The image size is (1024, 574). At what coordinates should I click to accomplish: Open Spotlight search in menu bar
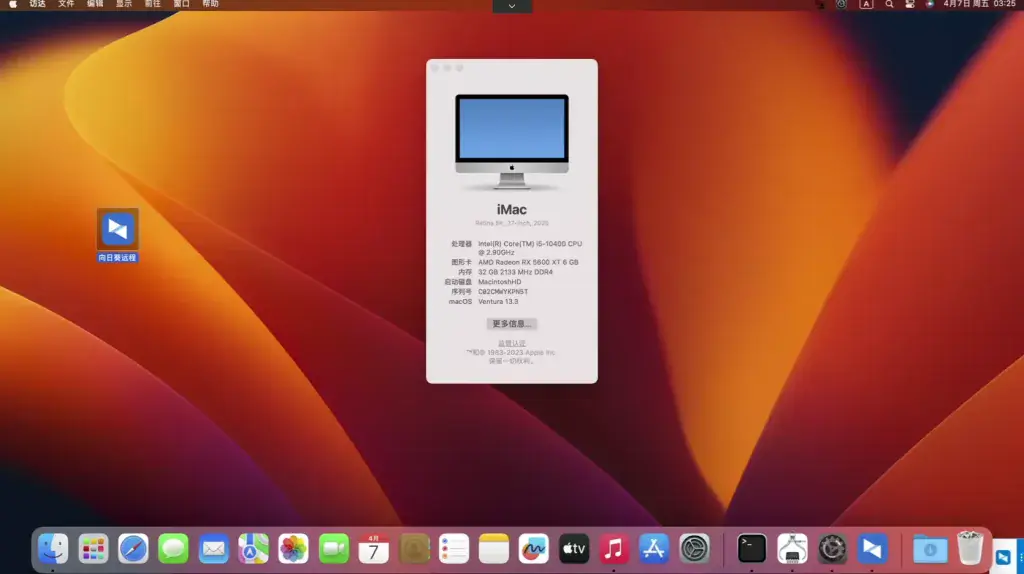(x=889, y=4)
